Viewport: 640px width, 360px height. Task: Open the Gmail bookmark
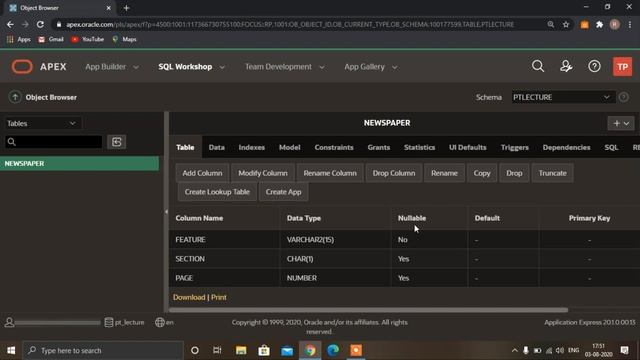pyautogui.click(x=51, y=39)
